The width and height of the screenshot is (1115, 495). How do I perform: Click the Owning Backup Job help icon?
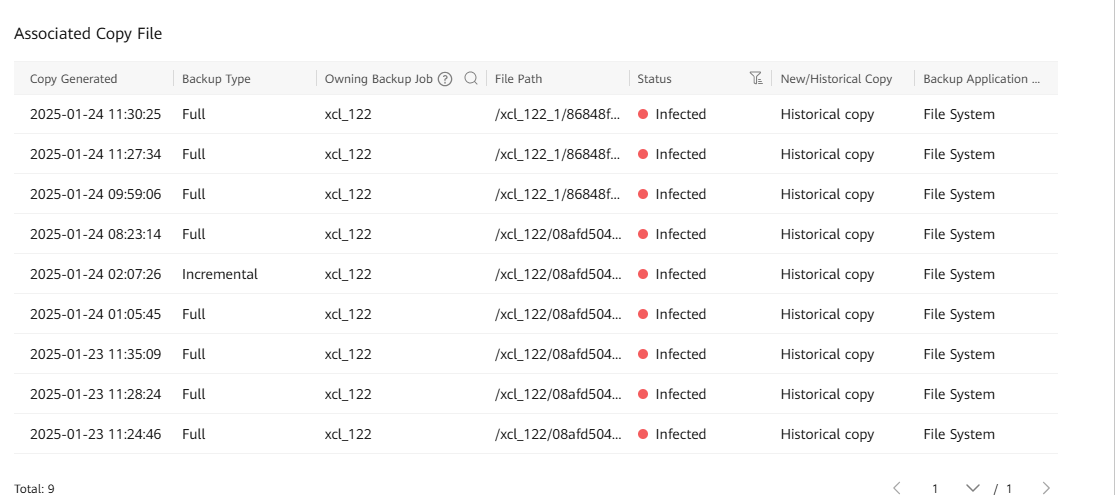pos(445,79)
